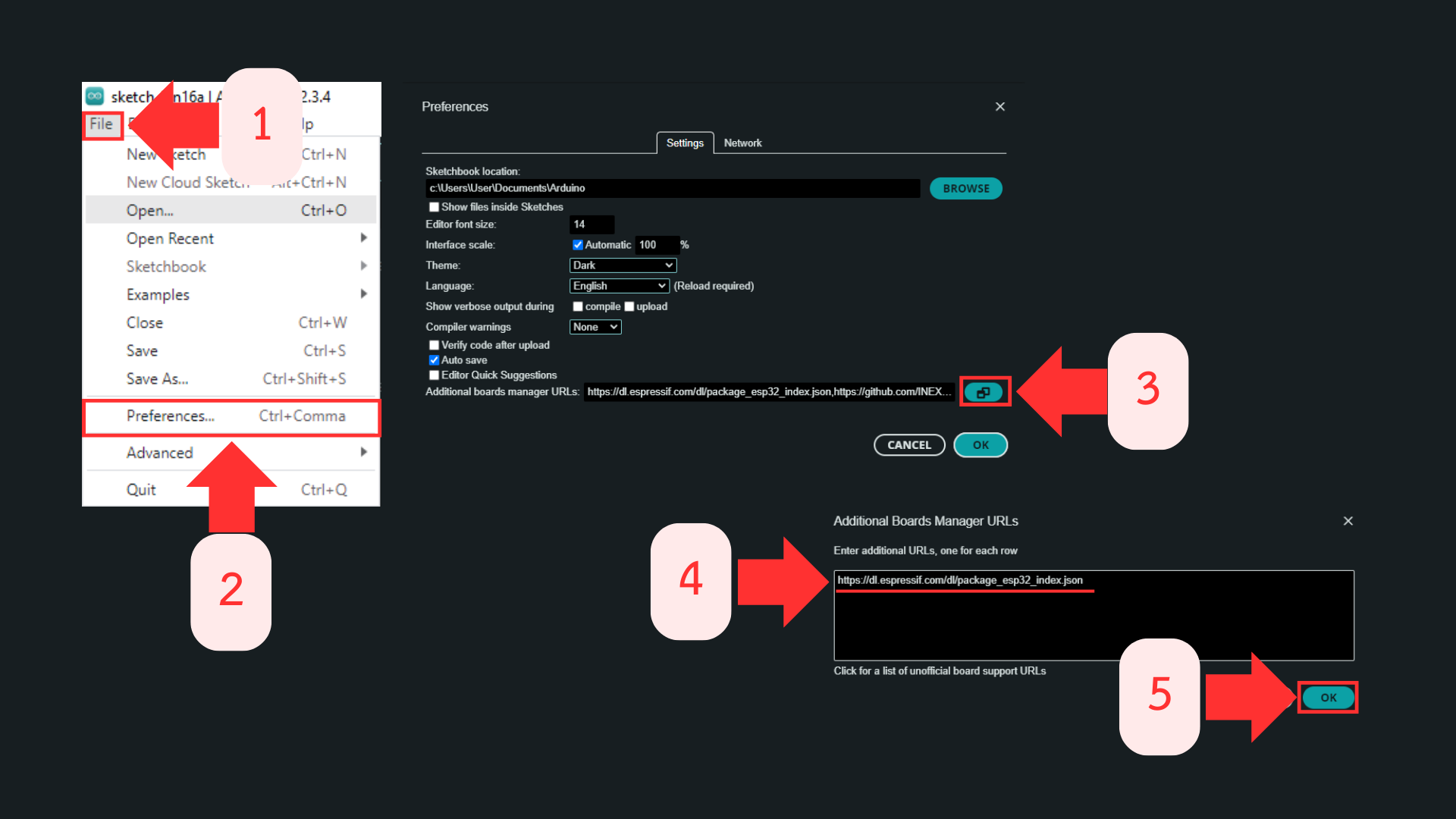Expand the Advanced submenu arrow
This screenshot has width=1456, height=819.
pyautogui.click(x=364, y=452)
